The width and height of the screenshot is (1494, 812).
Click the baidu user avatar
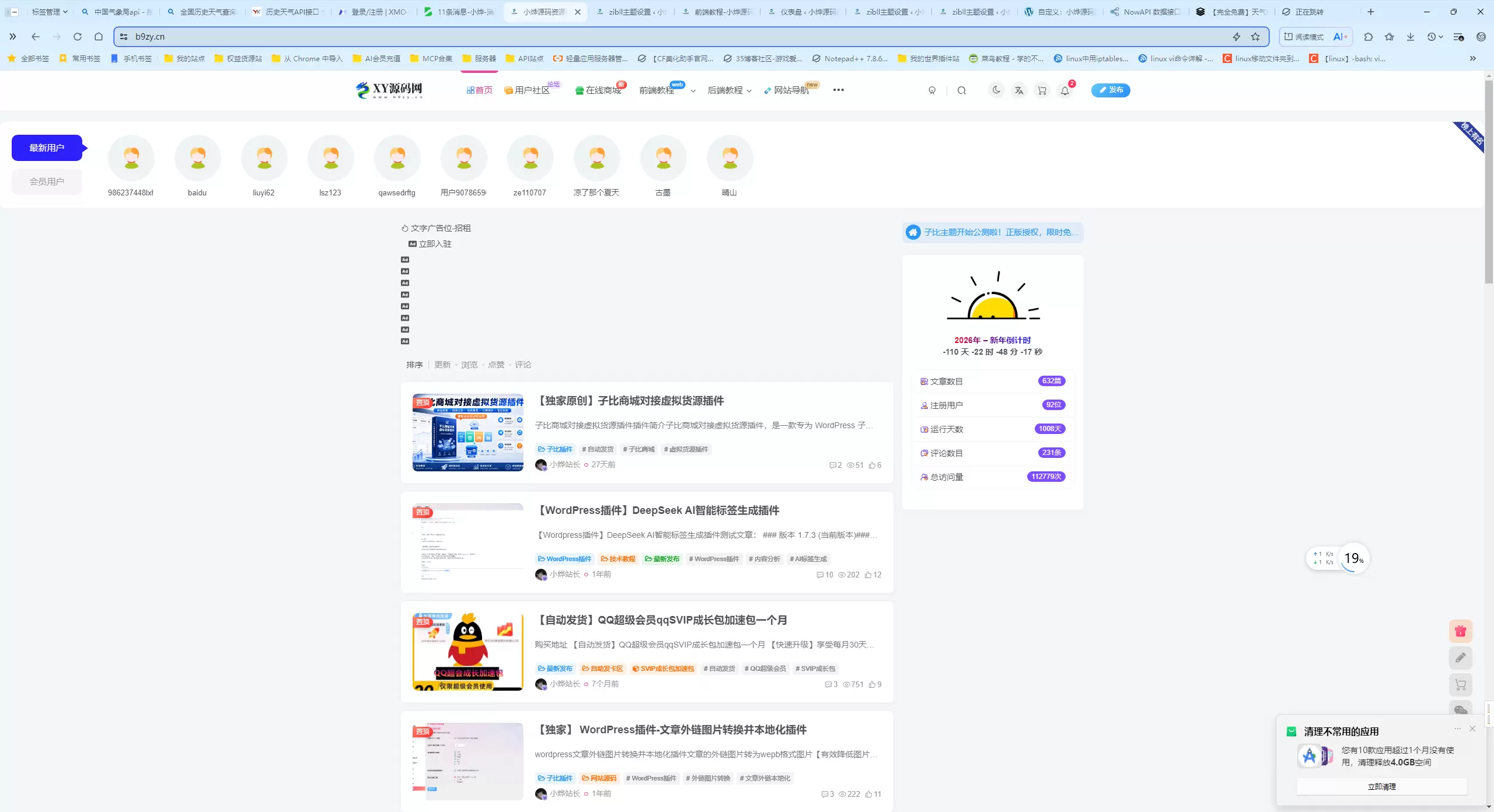click(197, 158)
